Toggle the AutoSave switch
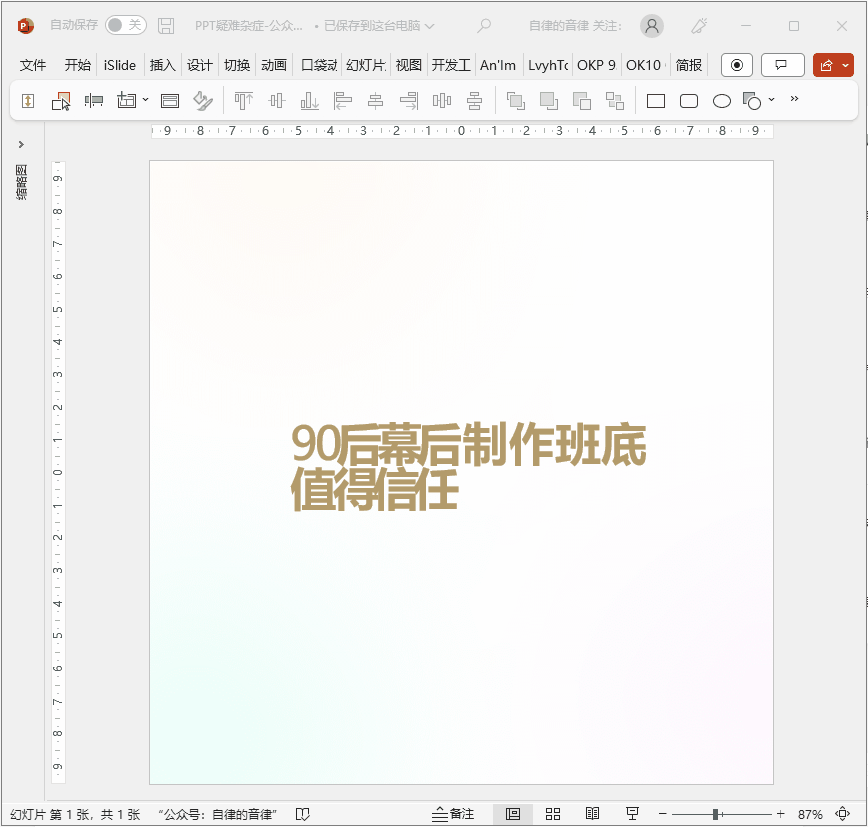 (x=125, y=25)
